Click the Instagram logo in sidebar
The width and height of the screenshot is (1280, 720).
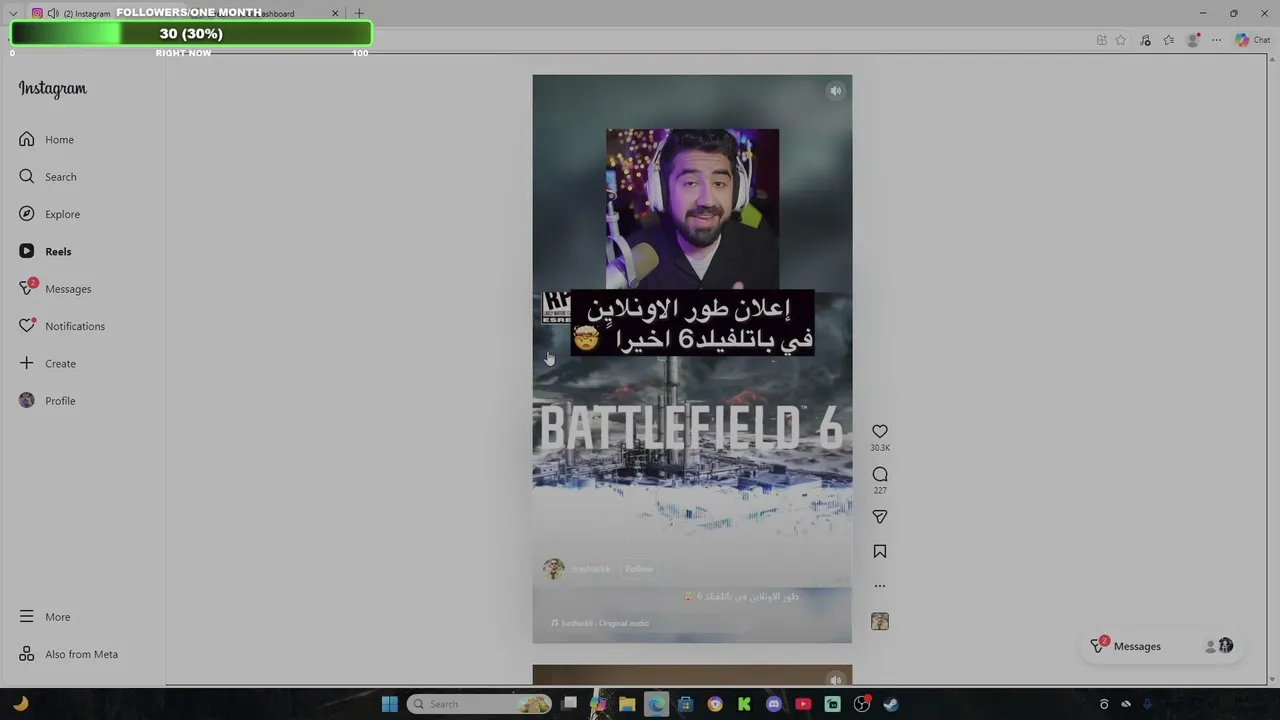(53, 89)
